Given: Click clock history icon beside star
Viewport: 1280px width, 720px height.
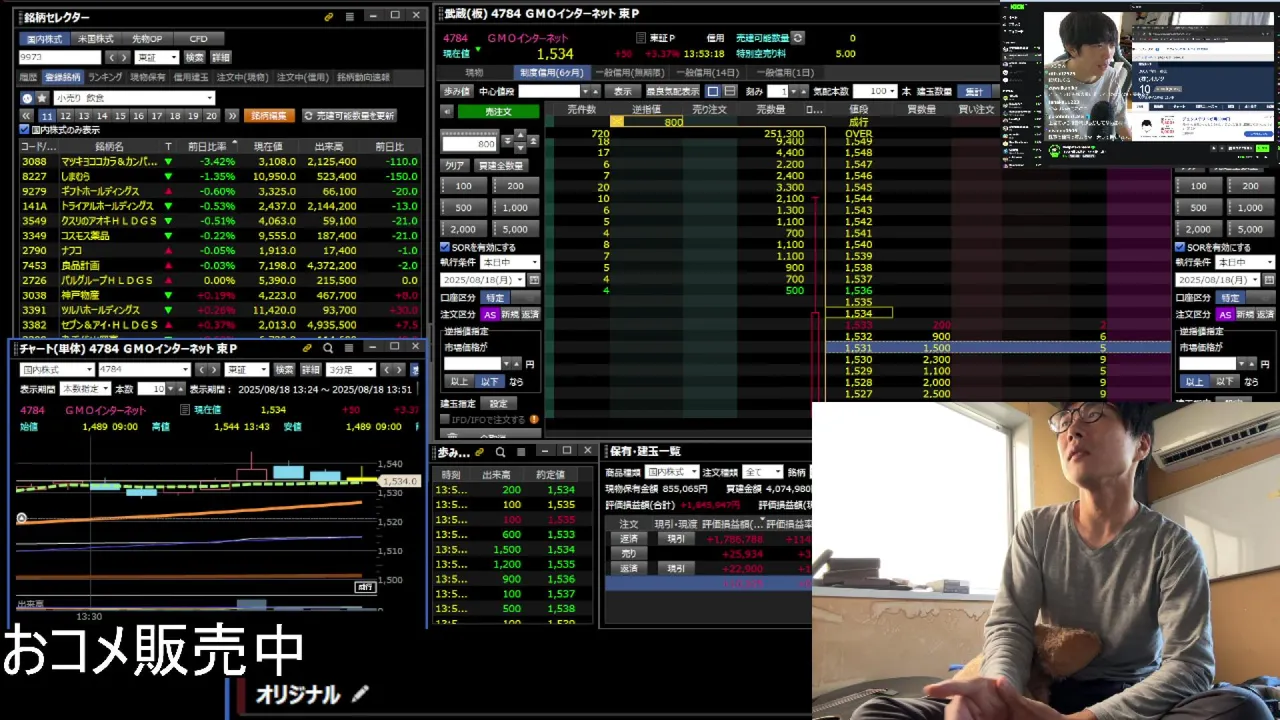Looking at the screenshot, I should (27, 98).
